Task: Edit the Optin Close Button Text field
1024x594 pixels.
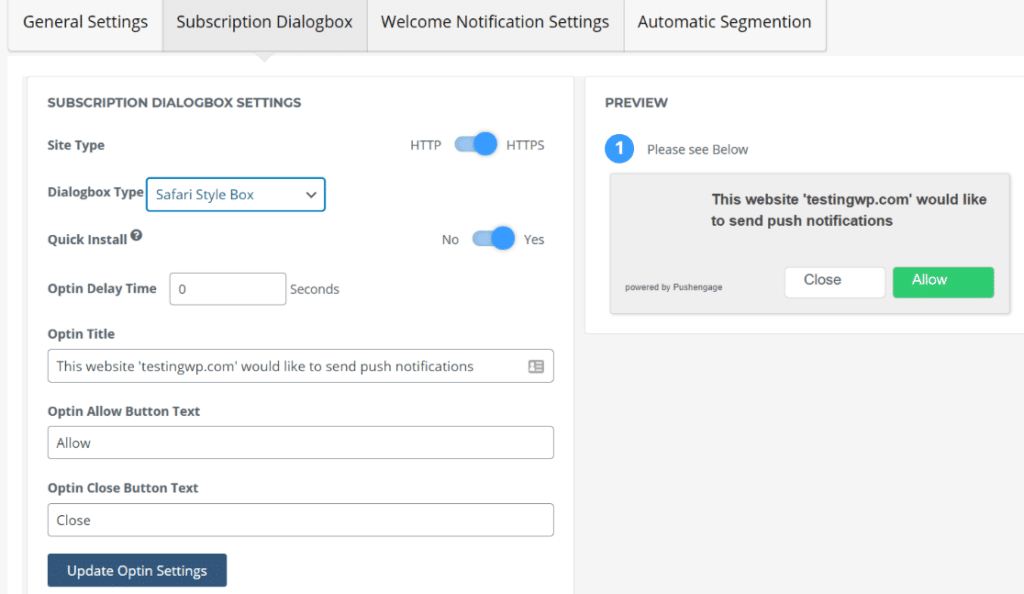Action: (x=300, y=520)
